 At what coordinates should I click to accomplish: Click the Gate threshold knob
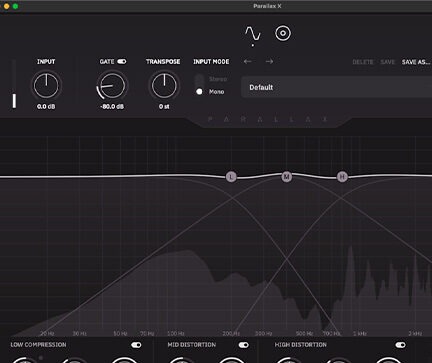coord(112,86)
